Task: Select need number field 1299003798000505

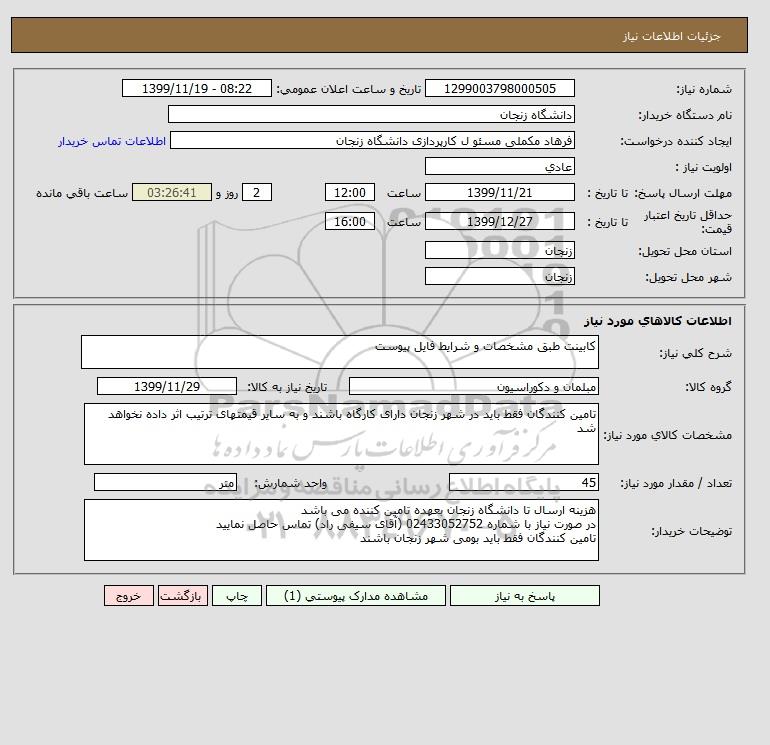Action: tap(499, 88)
